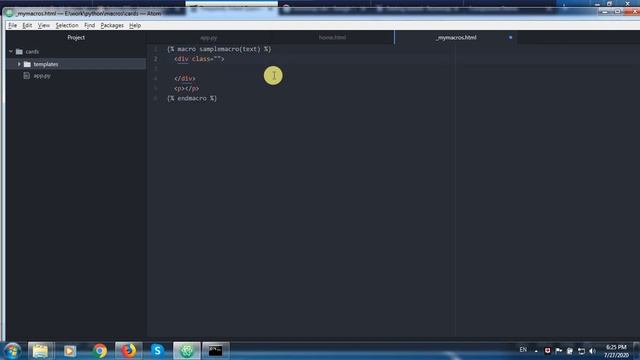Place cursor on the <p></p> line
The height and width of the screenshot is (360, 640).
point(187,88)
